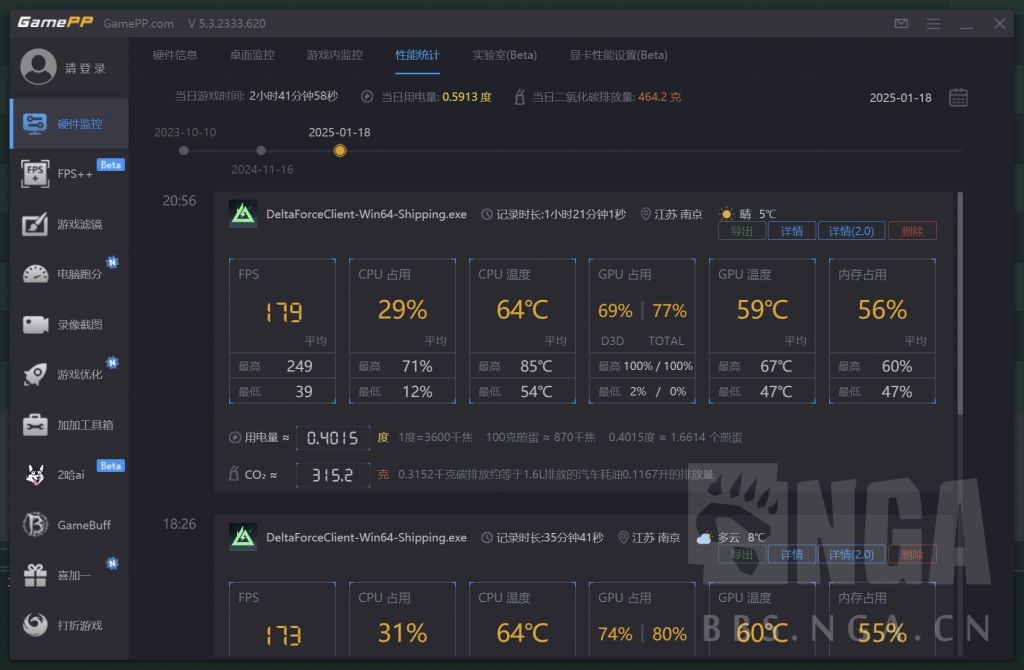Open 详情(2.0) for the 20:56 session

851,231
